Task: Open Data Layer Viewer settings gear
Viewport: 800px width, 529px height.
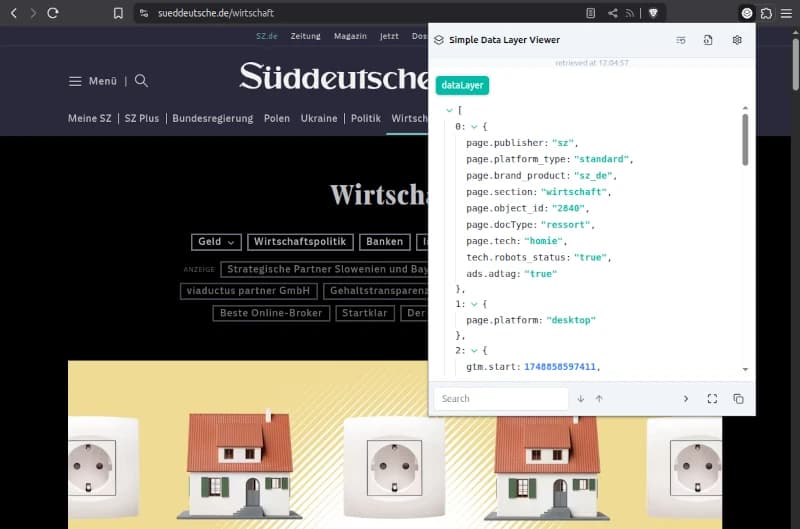Action: tap(737, 40)
